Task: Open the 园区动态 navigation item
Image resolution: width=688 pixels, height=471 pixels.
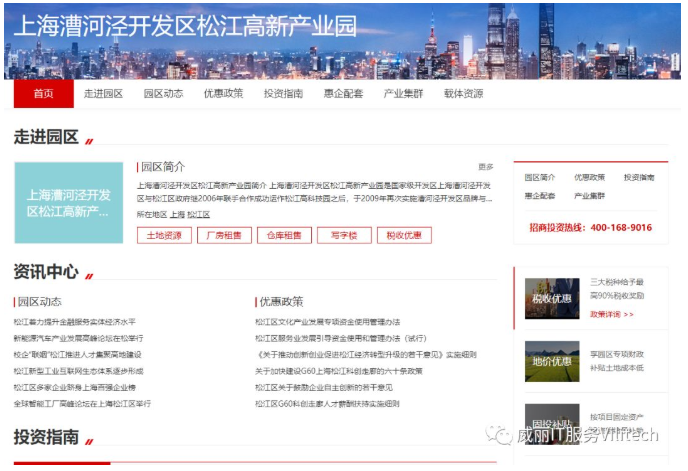Action: coord(163,93)
